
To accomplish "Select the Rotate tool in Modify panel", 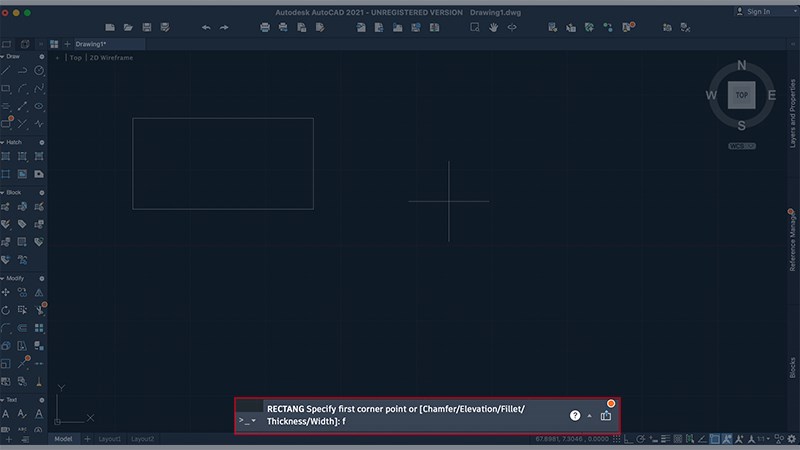I will click(6, 310).
